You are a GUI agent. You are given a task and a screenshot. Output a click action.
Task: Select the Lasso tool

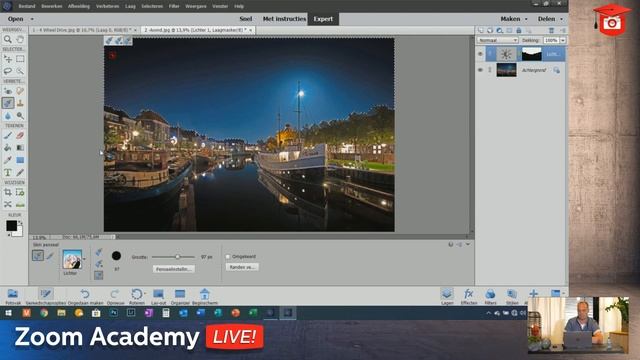(x=8, y=71)
